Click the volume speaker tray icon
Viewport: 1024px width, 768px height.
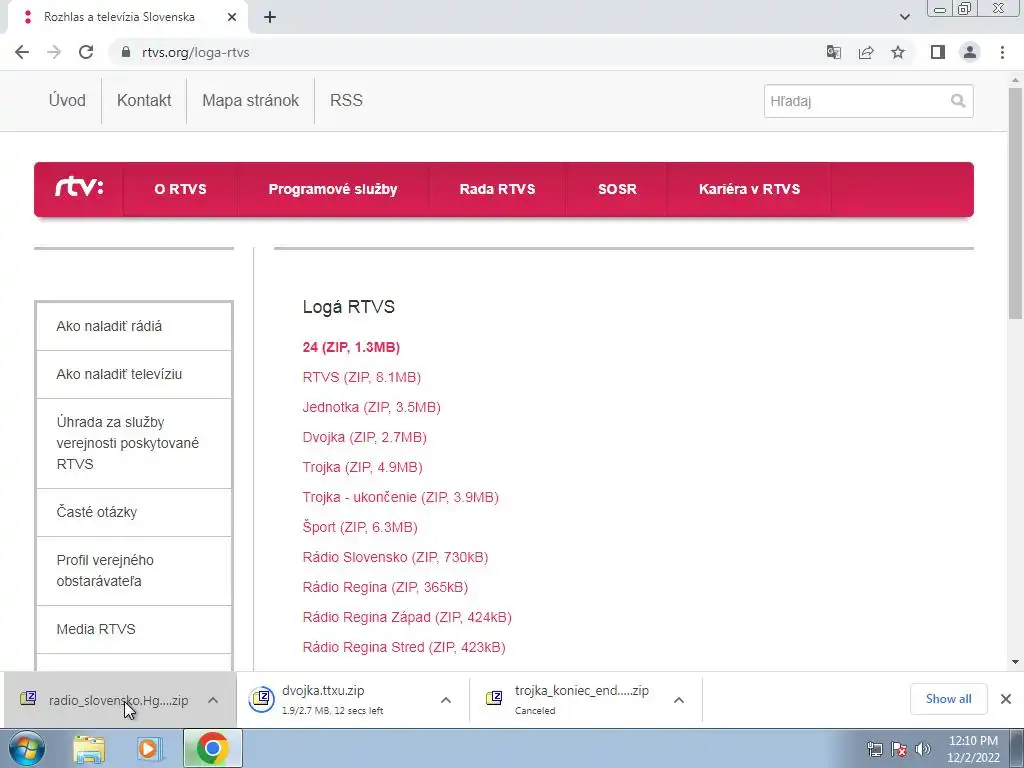(923, 749)
